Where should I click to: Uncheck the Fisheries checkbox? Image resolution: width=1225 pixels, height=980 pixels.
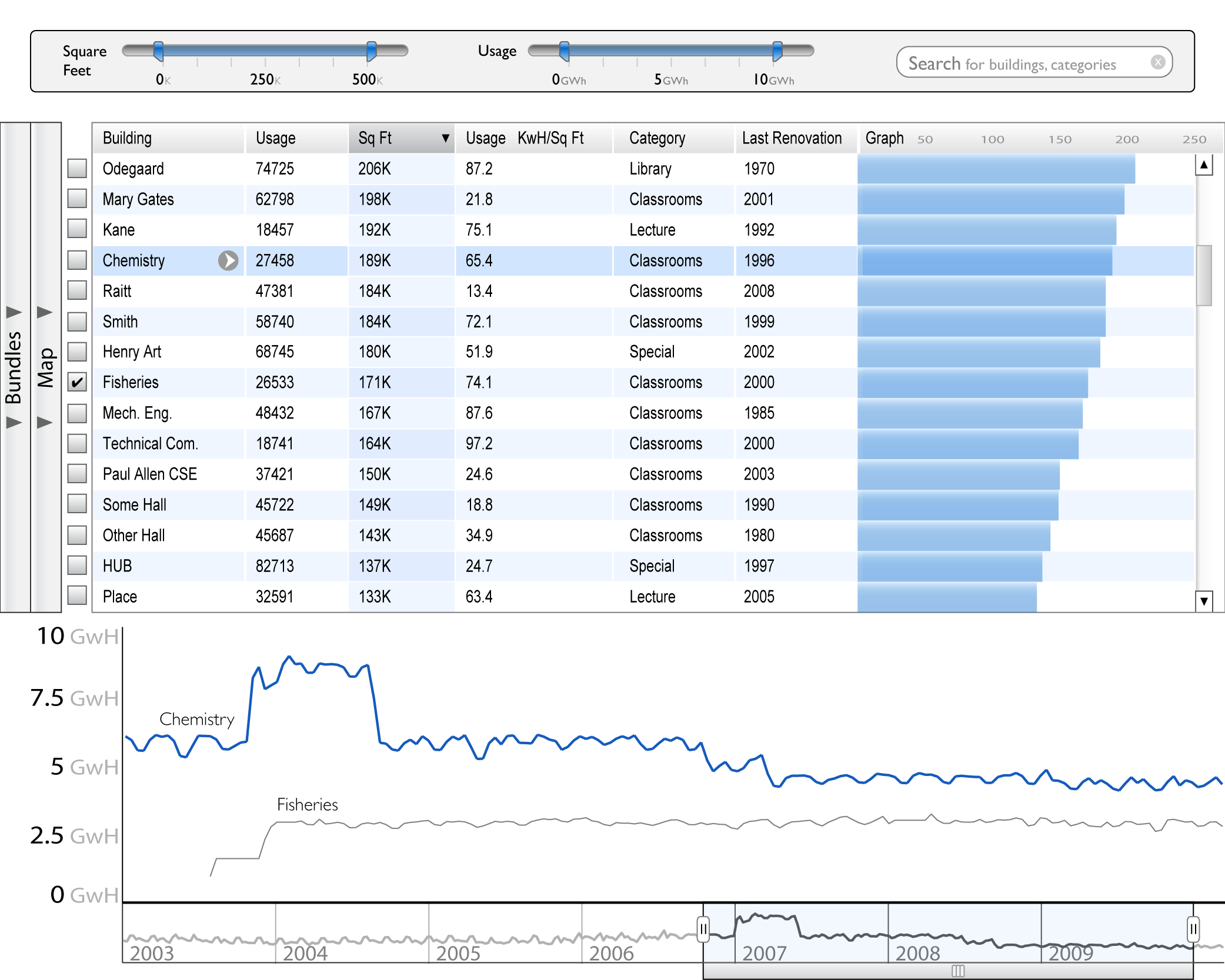click(77, 382)
